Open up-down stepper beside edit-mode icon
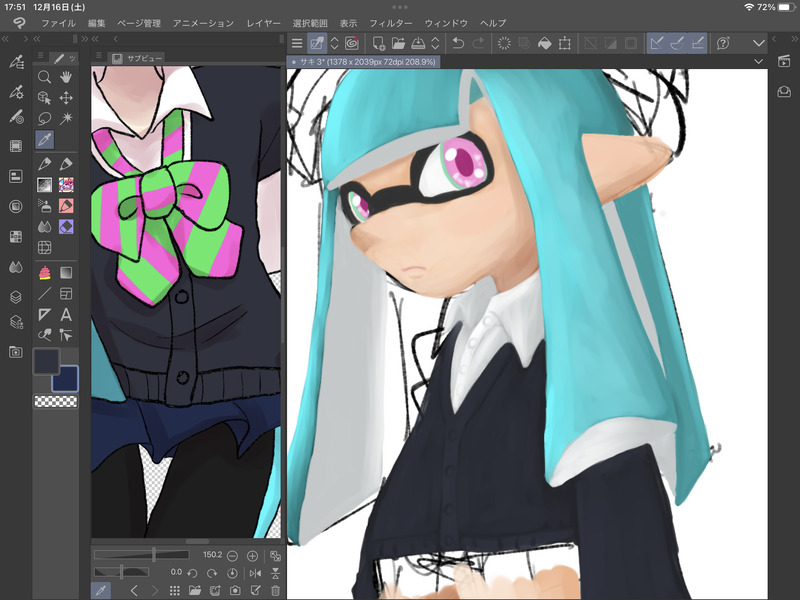Viewport: 800px width, 600px height. 335,43
